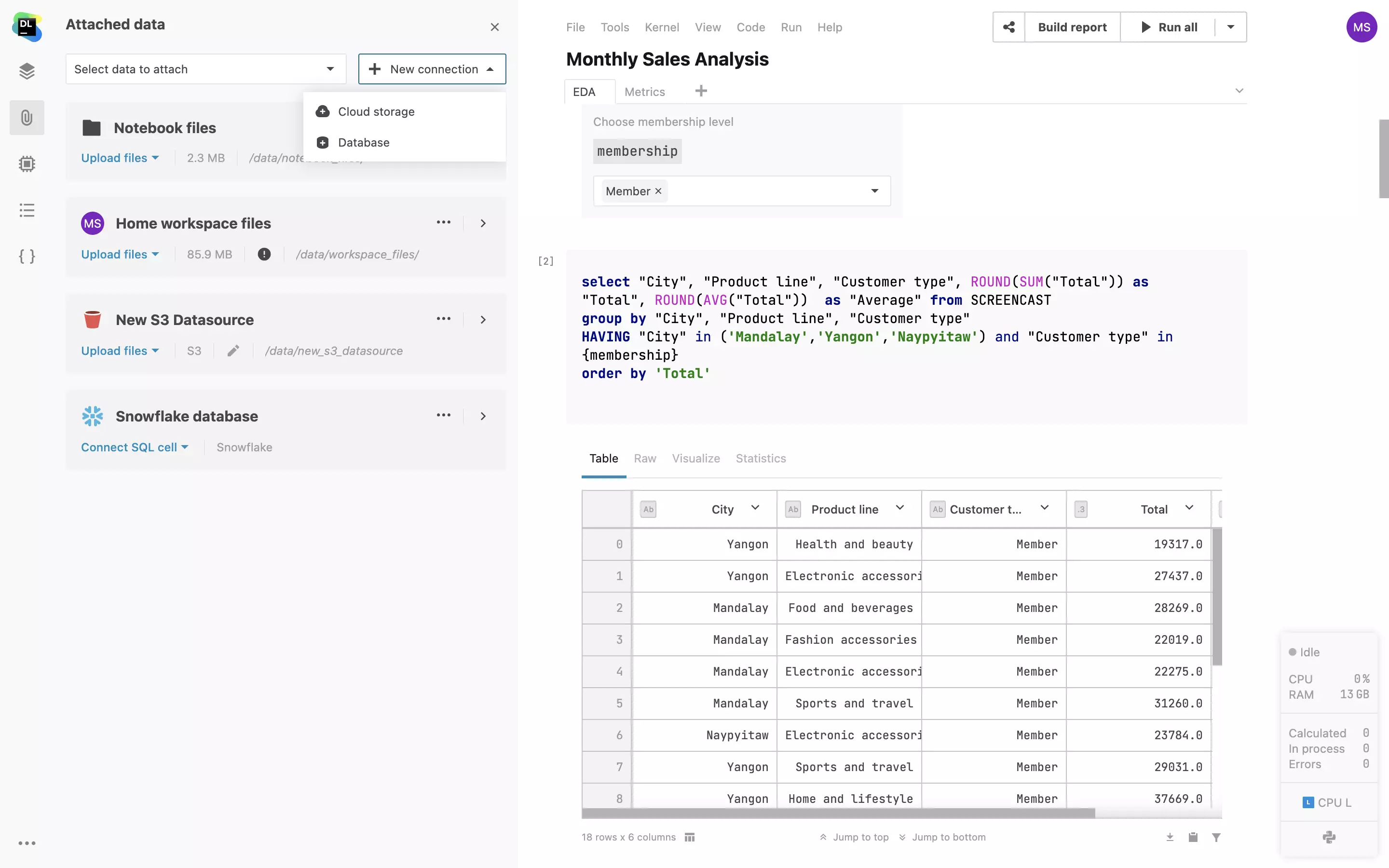Click the curly braces variables icon
The height and width of the screenshot is (868, 1389).
[27, 256]
